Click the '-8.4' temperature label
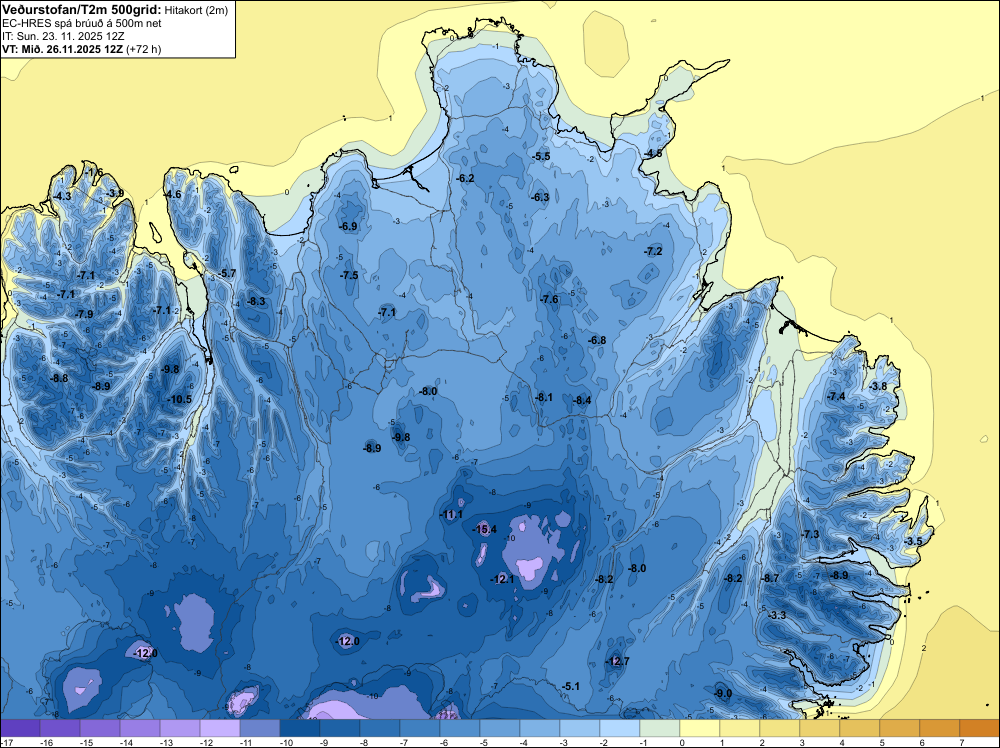The image size is (1000, 748). pos(582,400)
